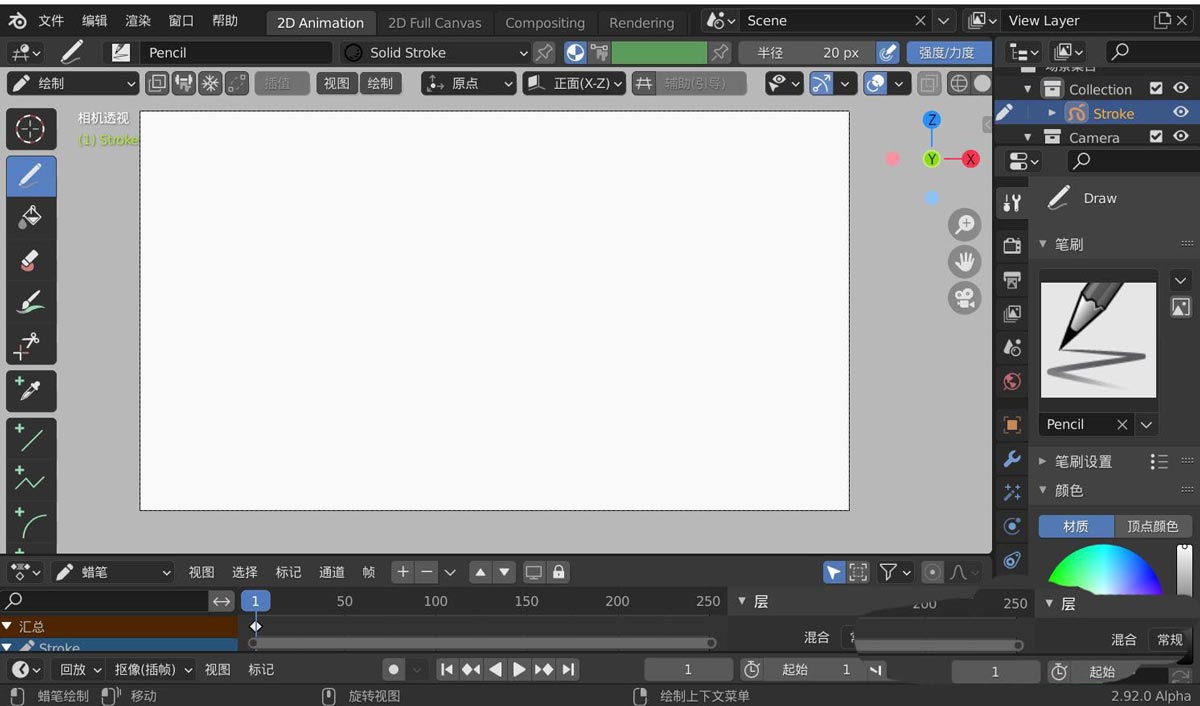This screenshot has width=1200, height=706.
Task: Select the Fill tool in the toolbar
Action: pyautogui.click(x=31, y=217)
